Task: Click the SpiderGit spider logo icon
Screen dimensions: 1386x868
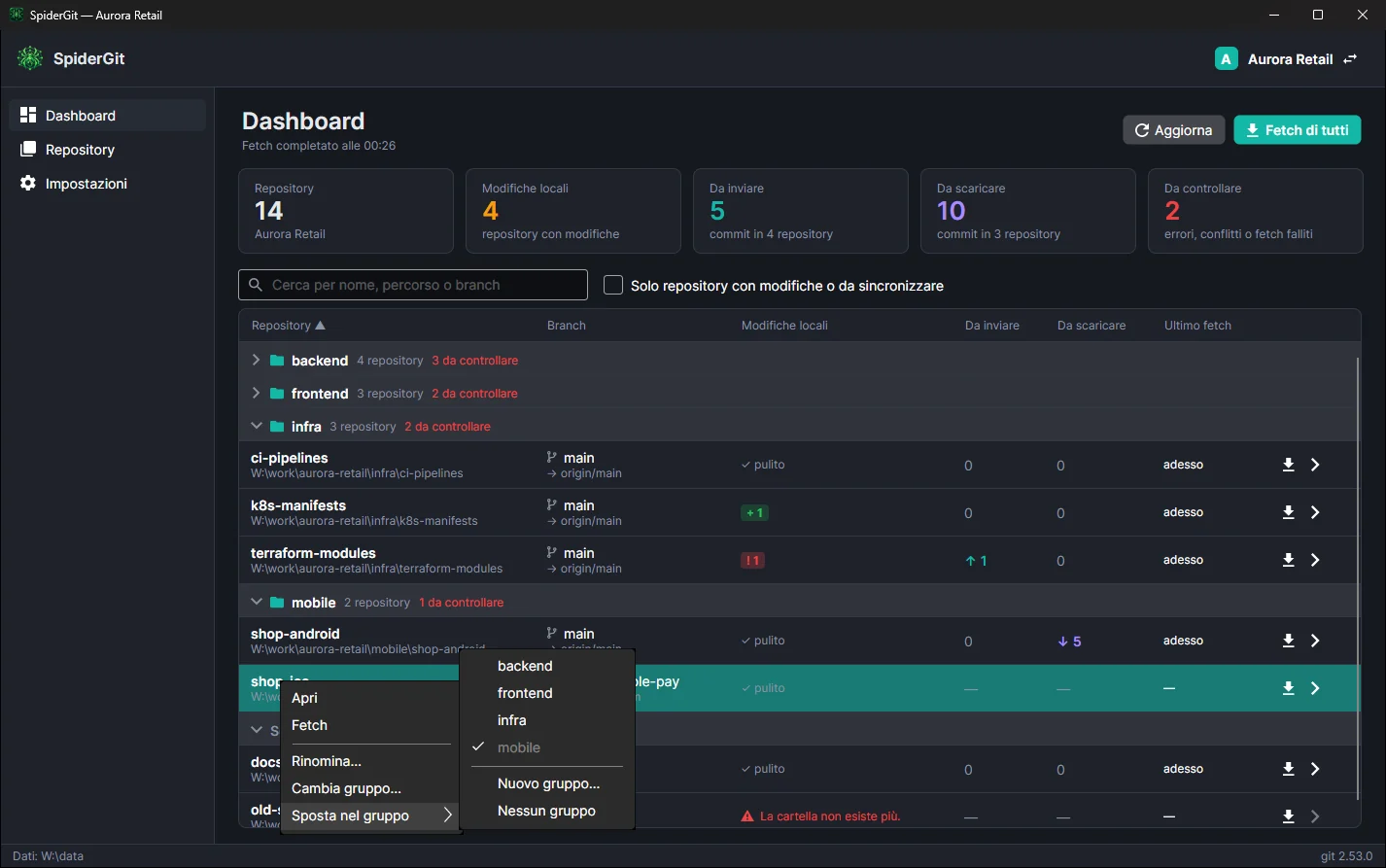Action: pyautogui.click(x=30, y=58)
